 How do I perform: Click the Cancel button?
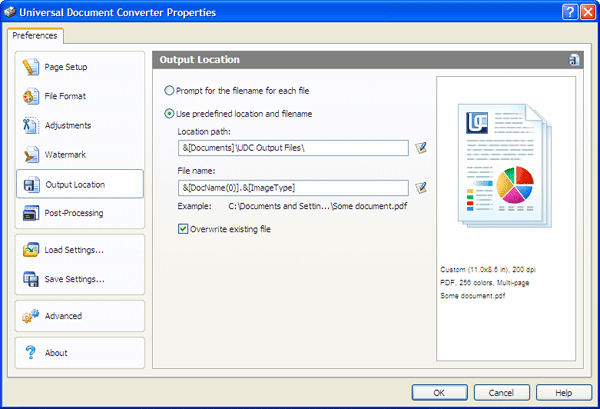coord(501,393)
